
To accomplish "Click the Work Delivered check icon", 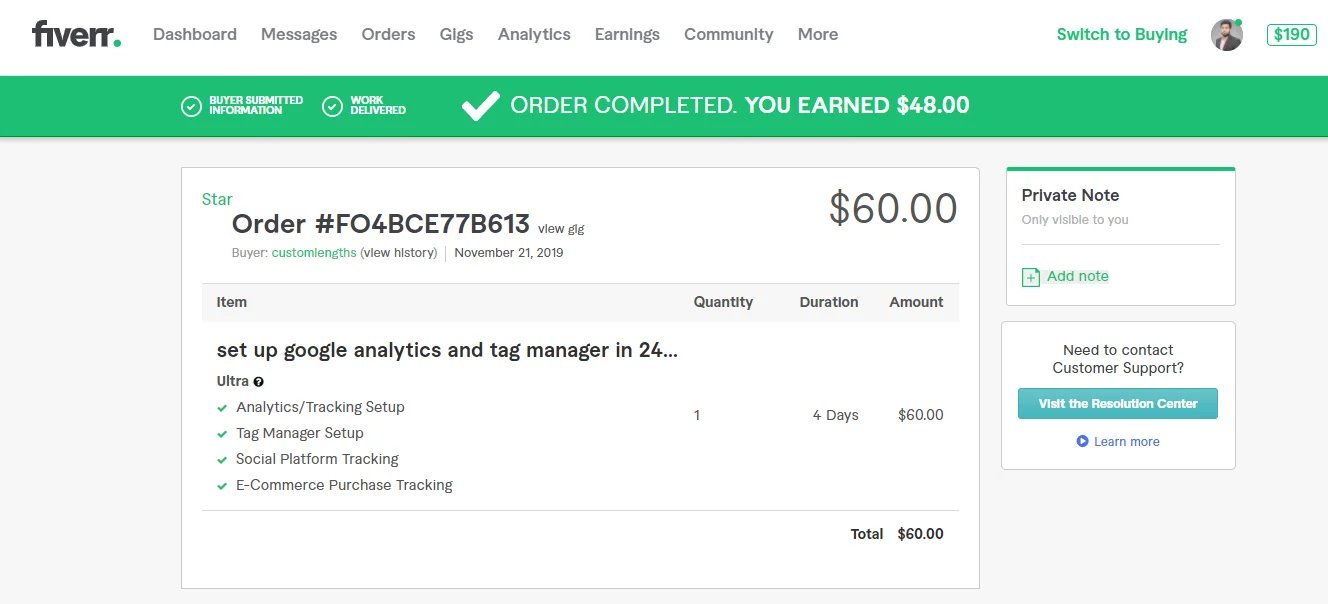I will click(332, 106).
